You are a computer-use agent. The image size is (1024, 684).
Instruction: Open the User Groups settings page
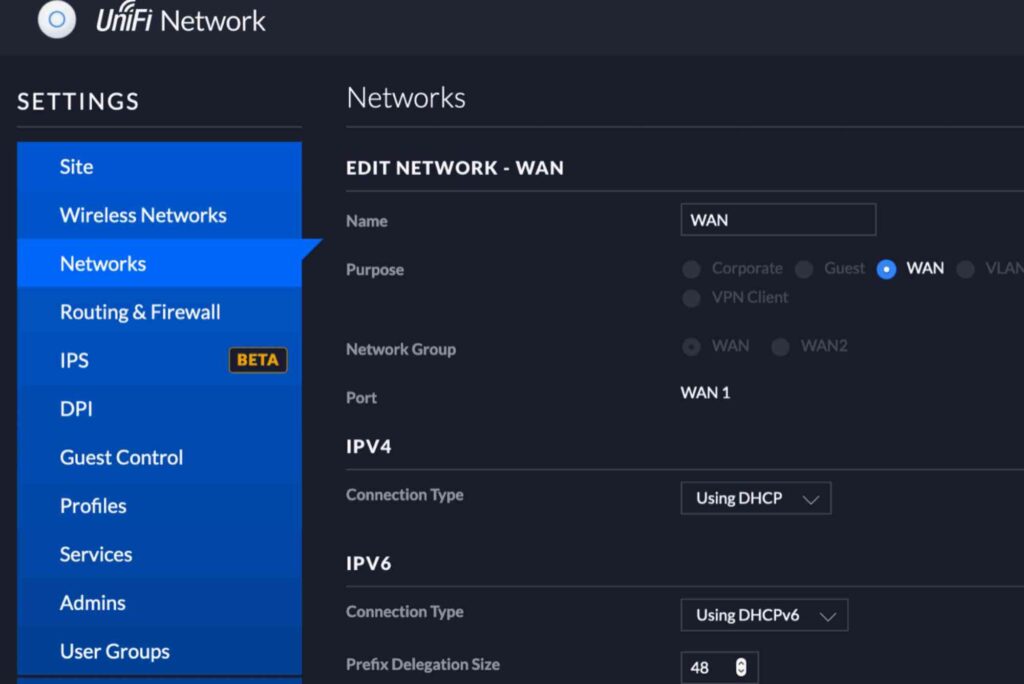(x=159, y=651)
